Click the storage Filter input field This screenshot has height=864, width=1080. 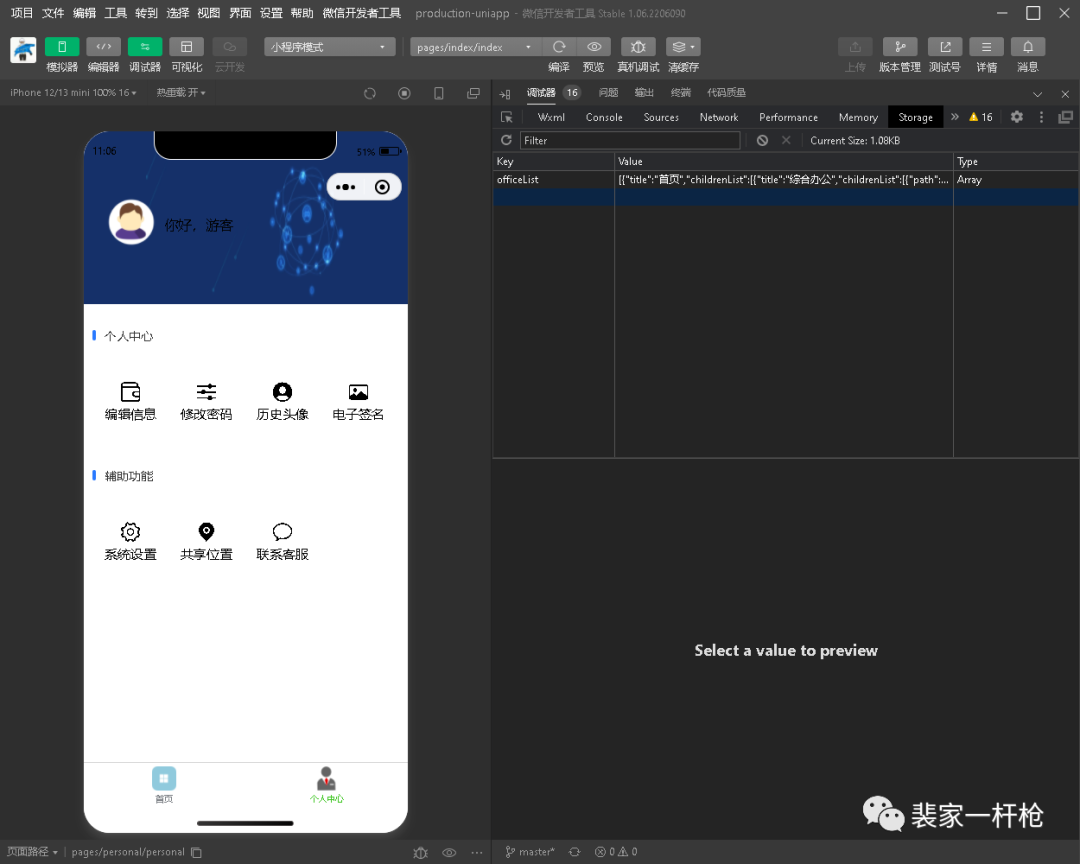(630, 141)
